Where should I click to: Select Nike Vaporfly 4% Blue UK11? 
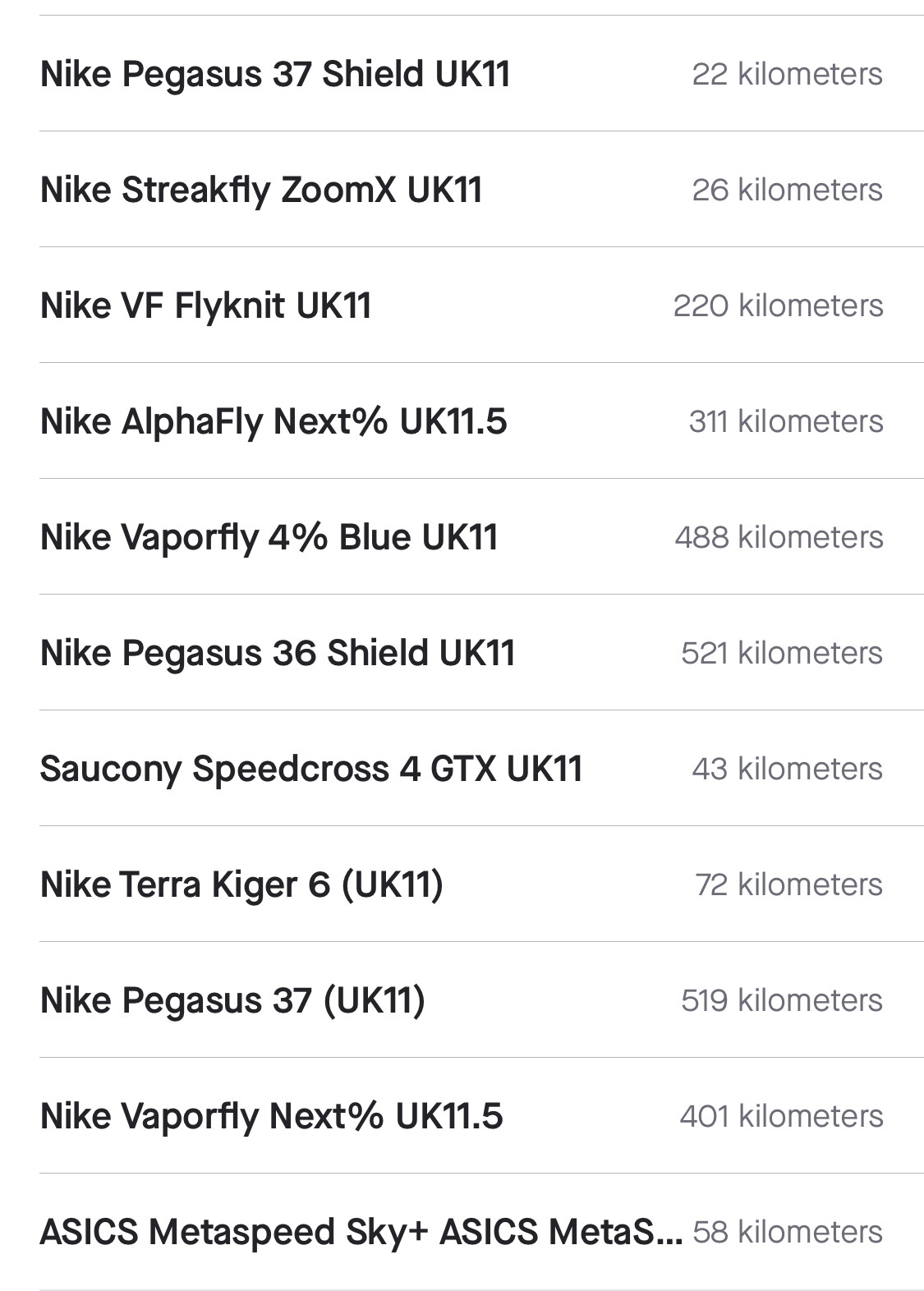point(462,537)
